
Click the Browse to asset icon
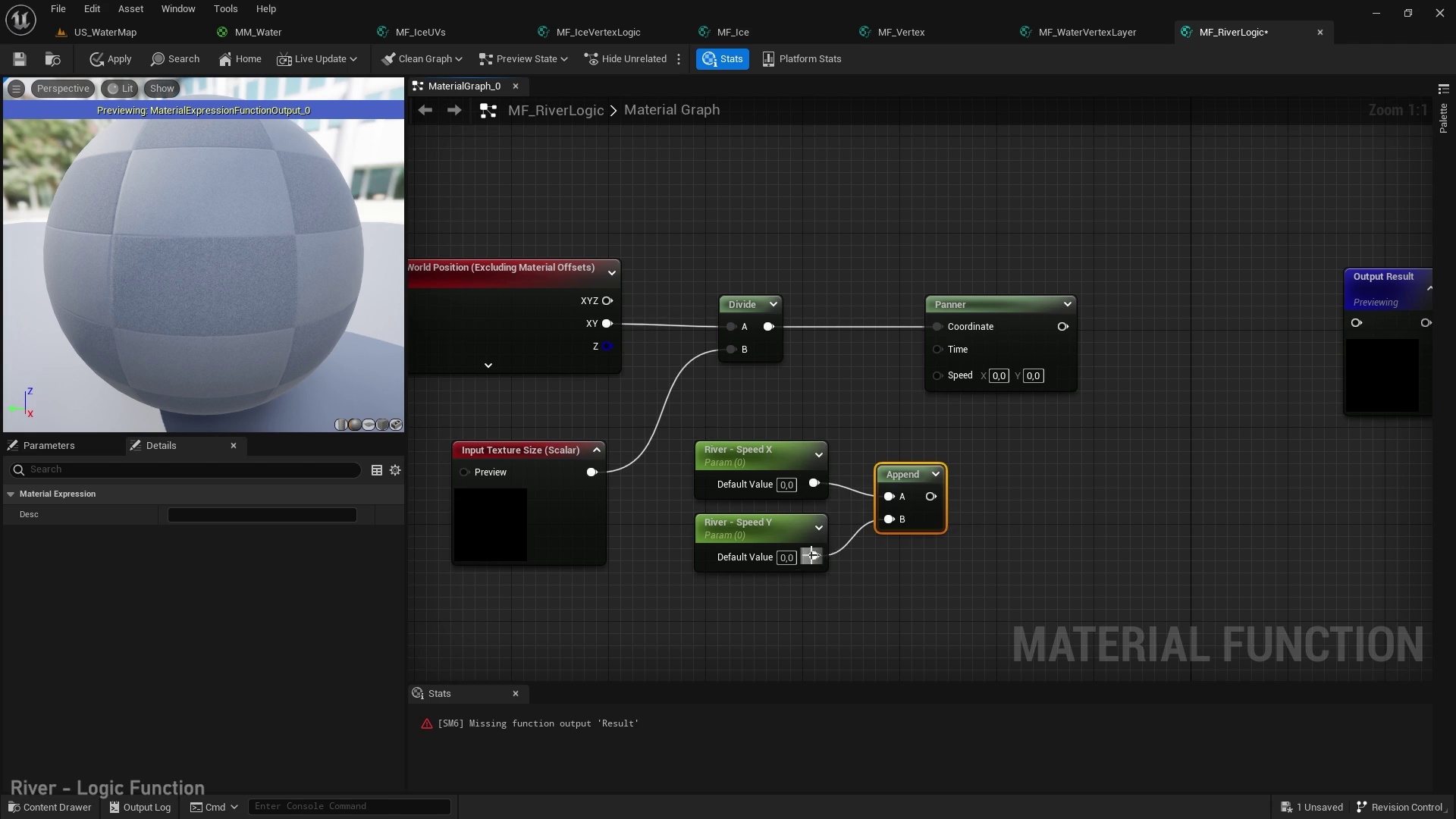(52, 59)
